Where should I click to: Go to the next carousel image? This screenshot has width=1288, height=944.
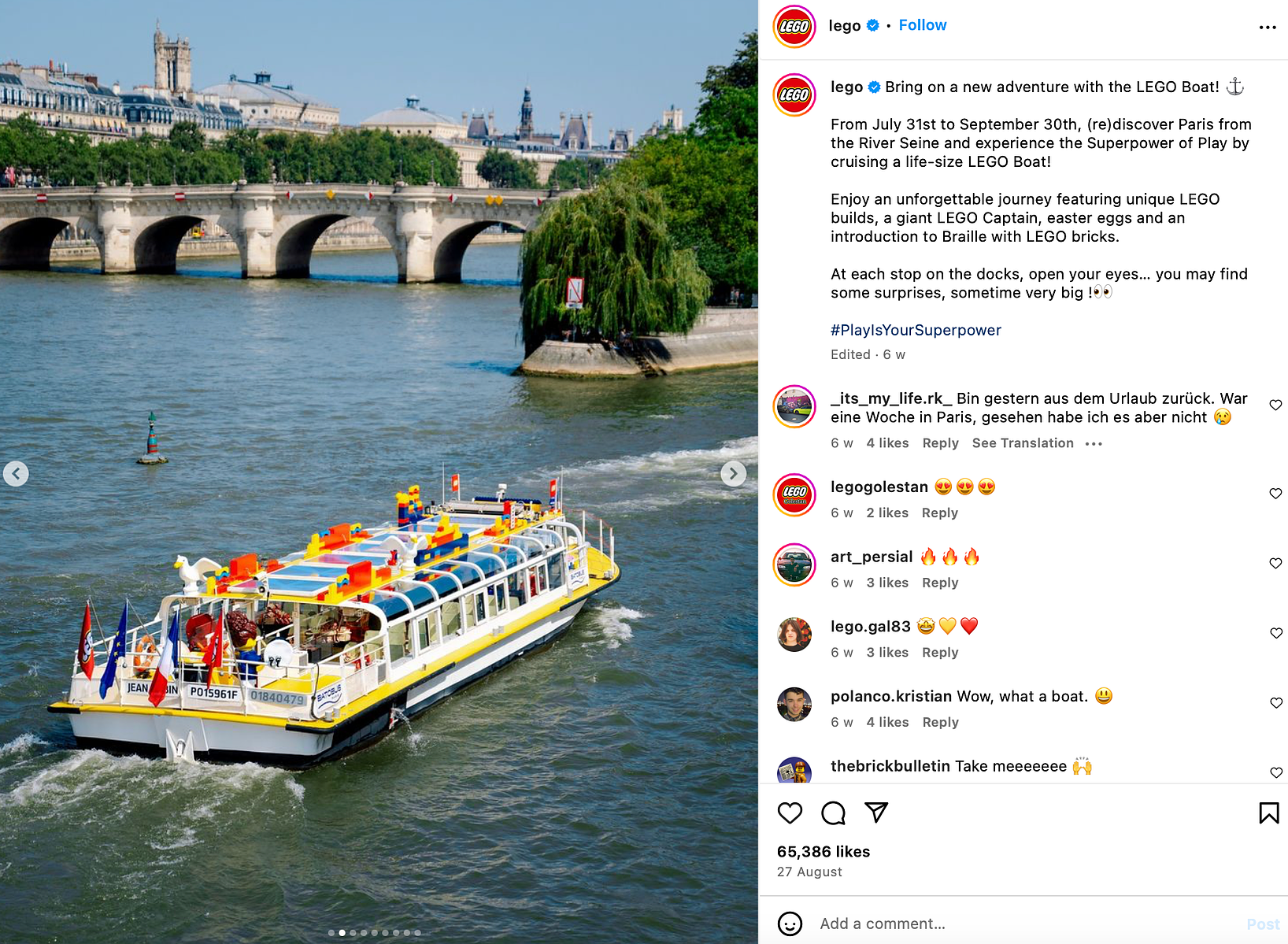pyautogui.click(x=734, y=473)
